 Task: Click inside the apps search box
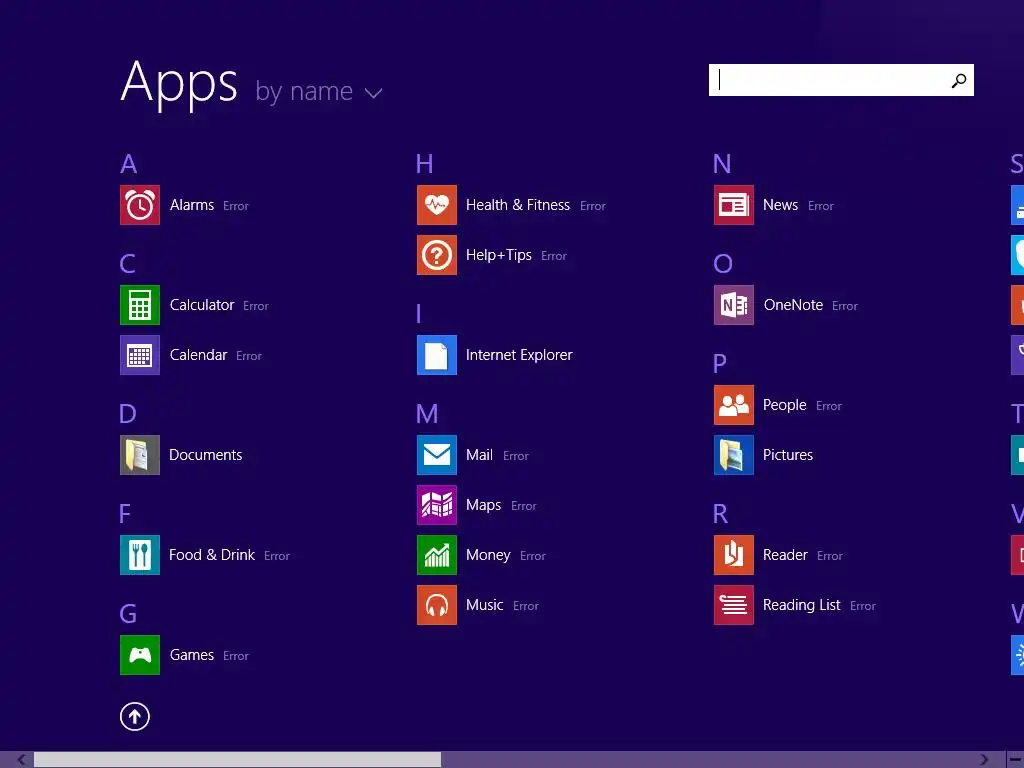pyautogui.click(x=841, y=80)
